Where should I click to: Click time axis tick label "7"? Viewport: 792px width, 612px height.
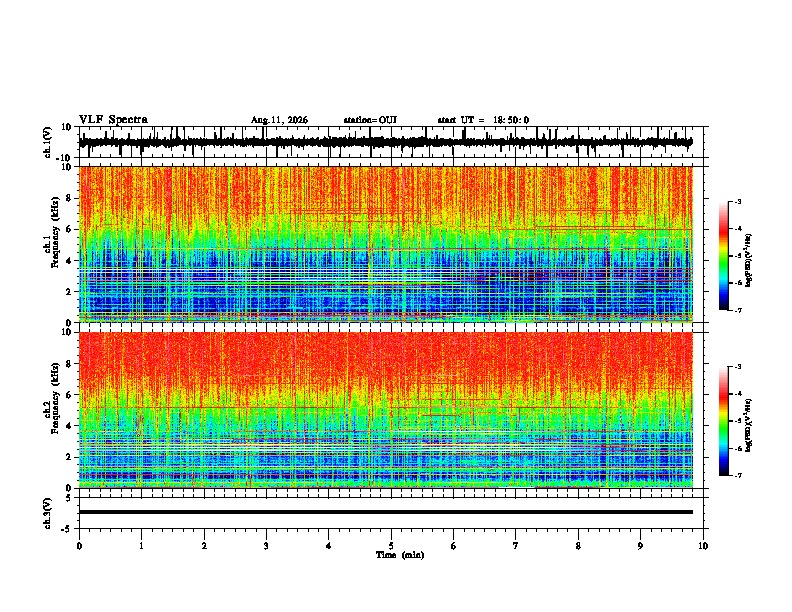(x=516, y=546)
